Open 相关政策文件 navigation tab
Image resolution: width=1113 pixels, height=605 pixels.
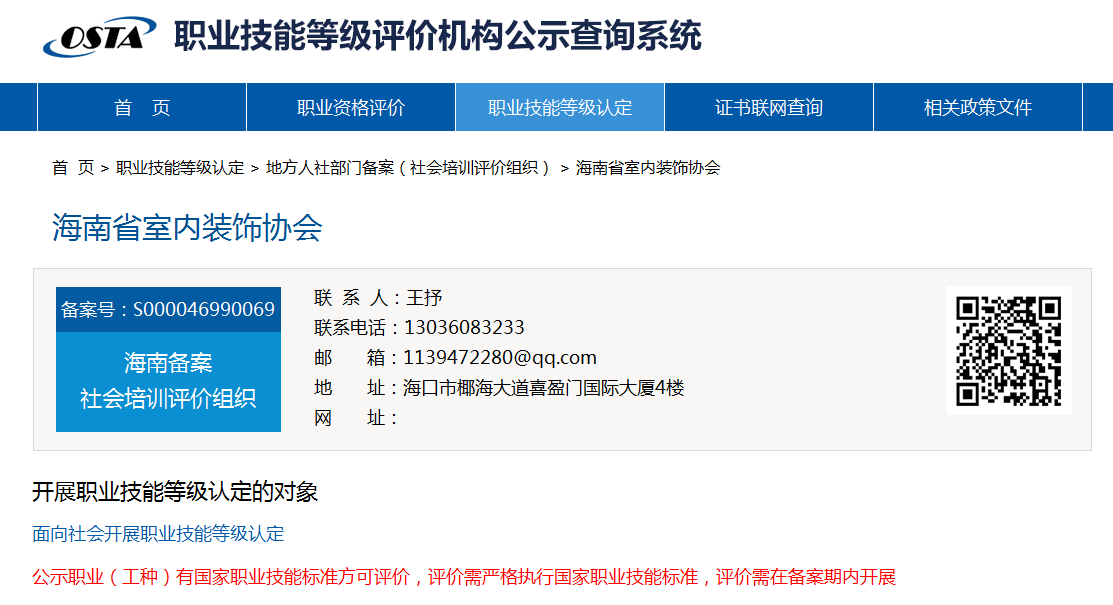977,107
